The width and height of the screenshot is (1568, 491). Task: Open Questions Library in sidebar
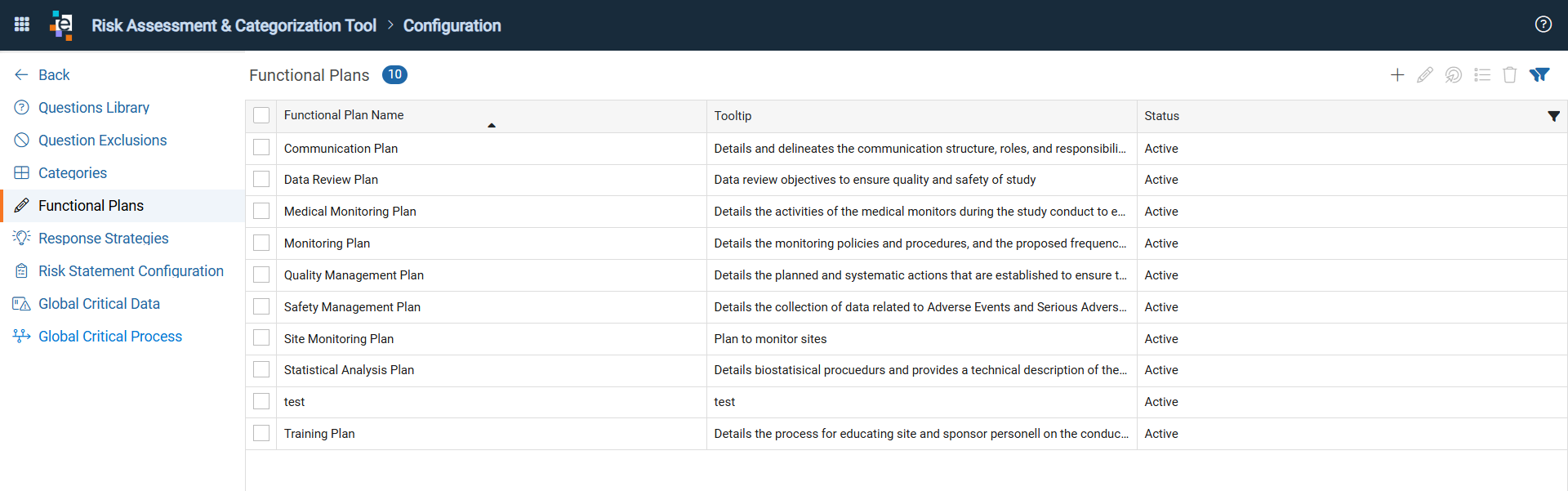point(94,107)
